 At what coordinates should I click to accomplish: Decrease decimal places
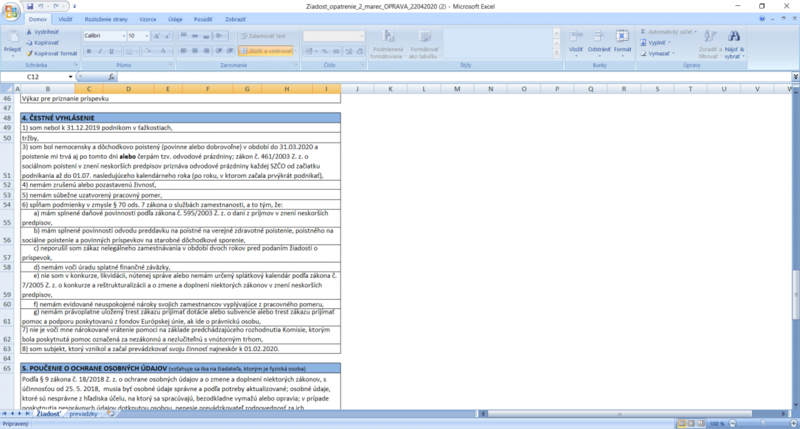point(360,51)
